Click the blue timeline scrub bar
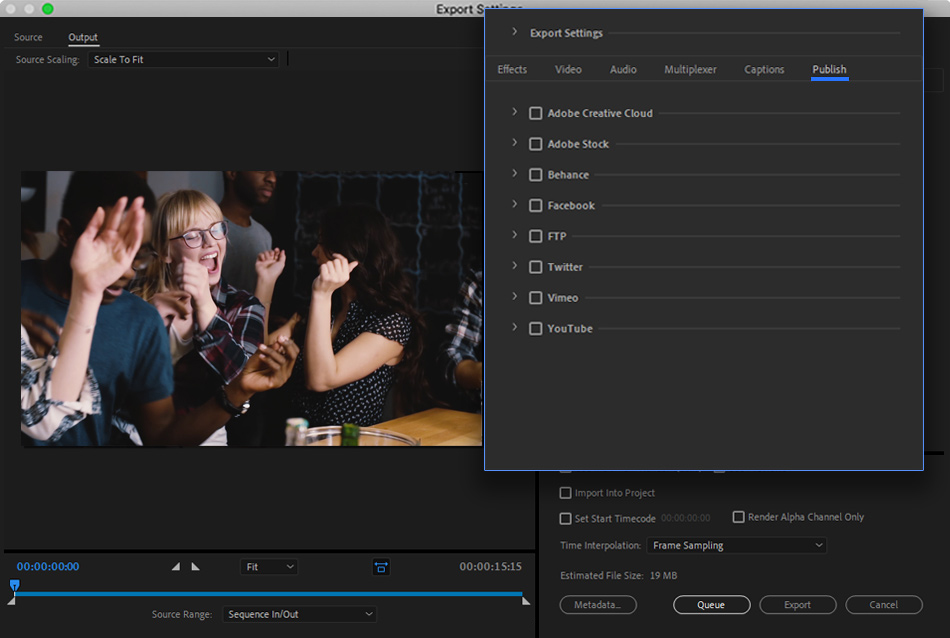 [x=270, y=594]
